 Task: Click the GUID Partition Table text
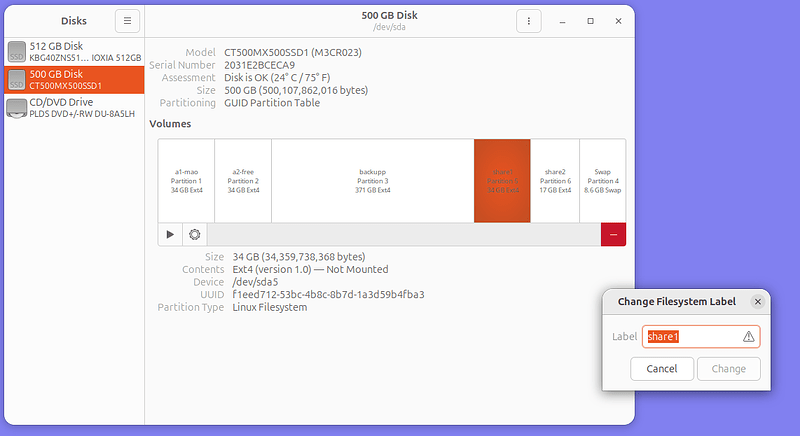pyautogui.click(x=272, y=103)
